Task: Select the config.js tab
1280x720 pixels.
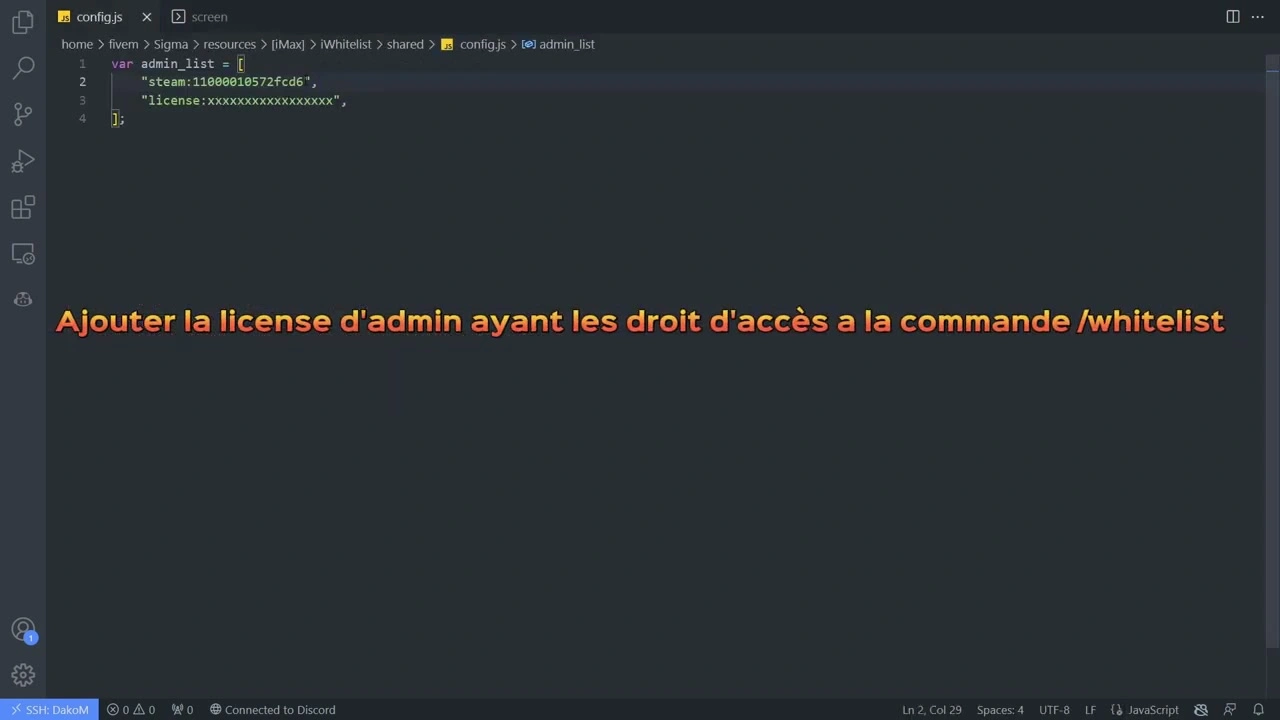Action: pyautogui.click(x=99, y=16)
